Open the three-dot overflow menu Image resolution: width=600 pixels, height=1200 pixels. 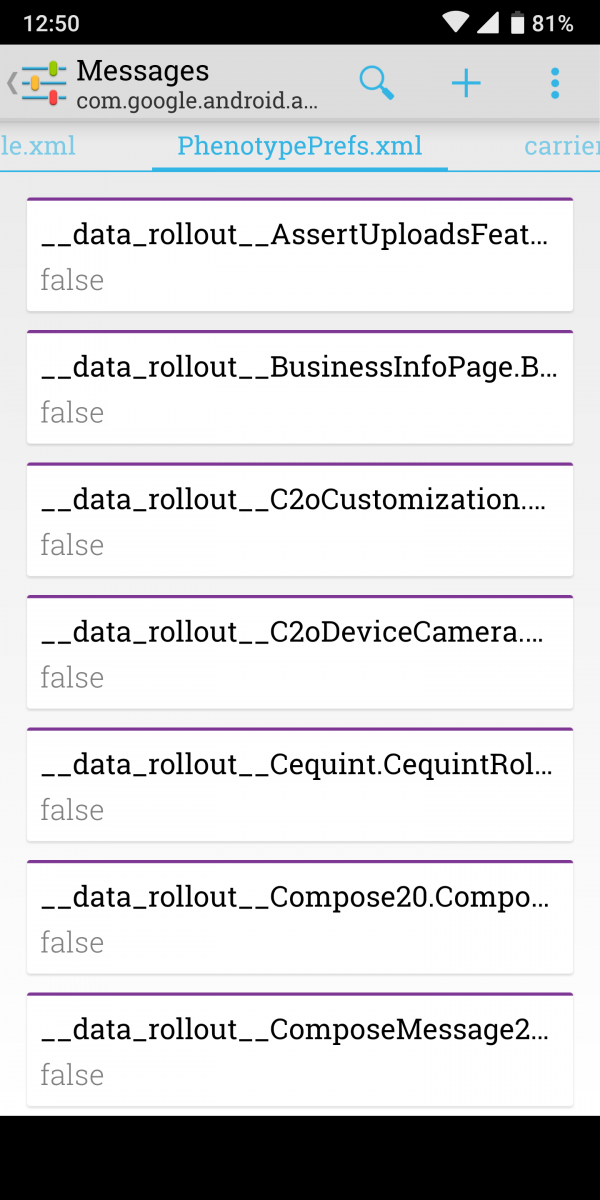pyautogui.click(x=555, y=83)
